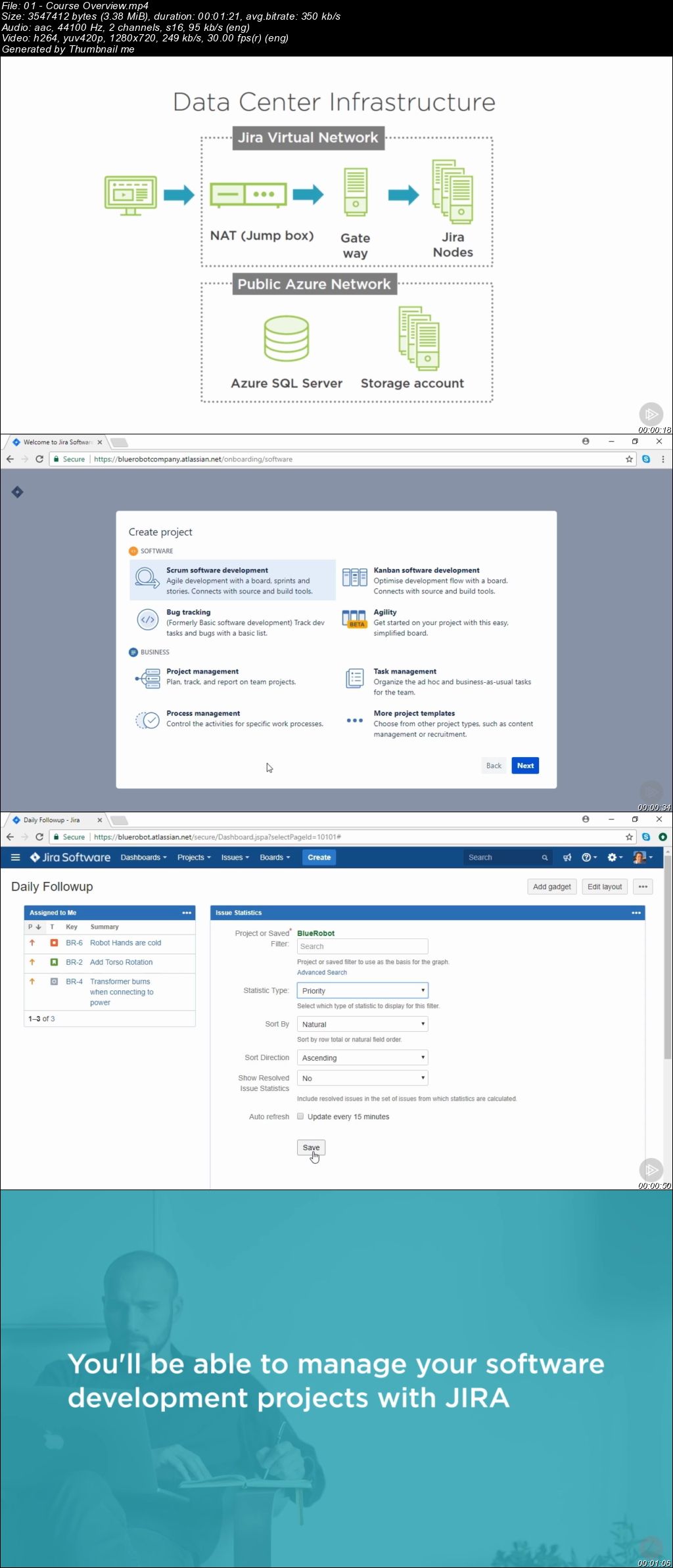Expand the Projects menu in Jira navbar

[194, 858]
